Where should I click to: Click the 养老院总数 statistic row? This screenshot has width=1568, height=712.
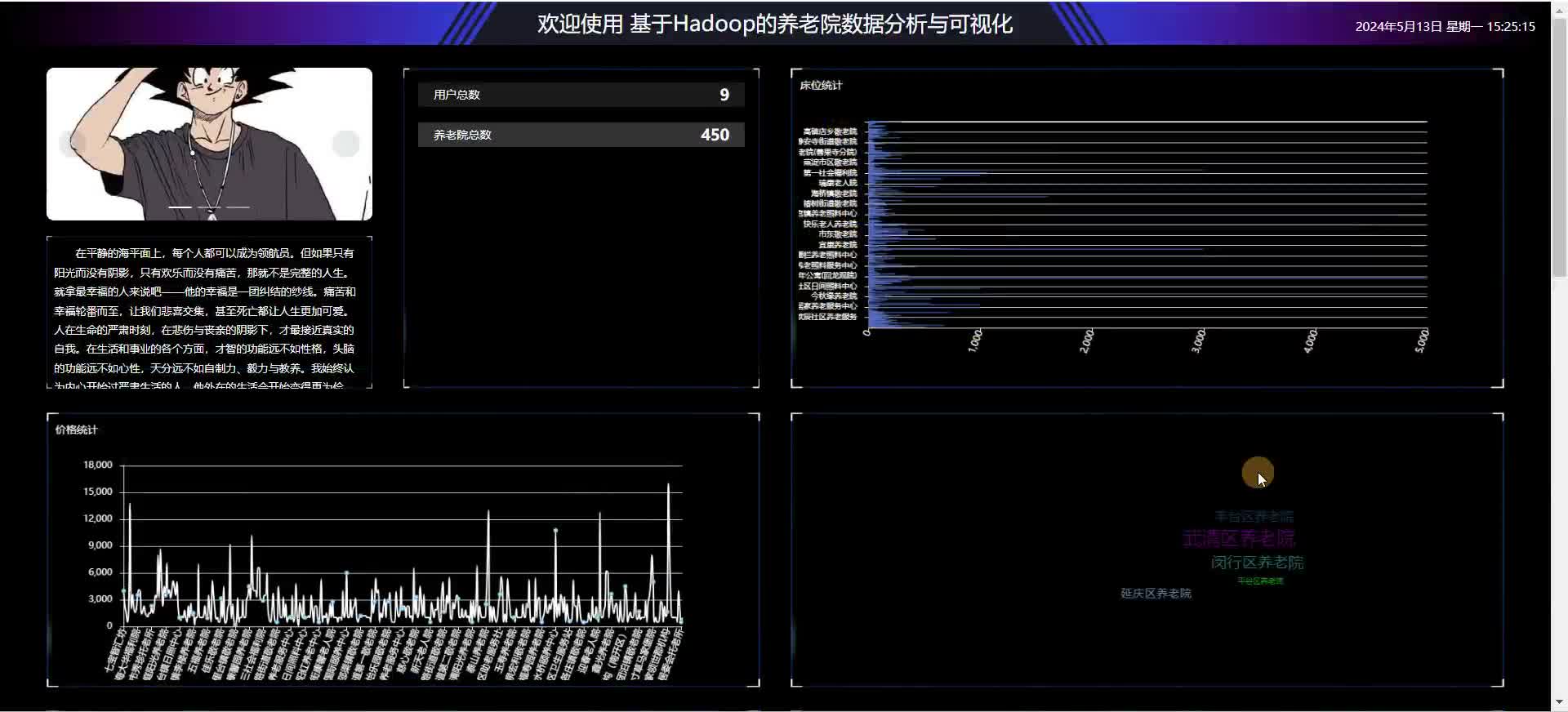point(581,135)
